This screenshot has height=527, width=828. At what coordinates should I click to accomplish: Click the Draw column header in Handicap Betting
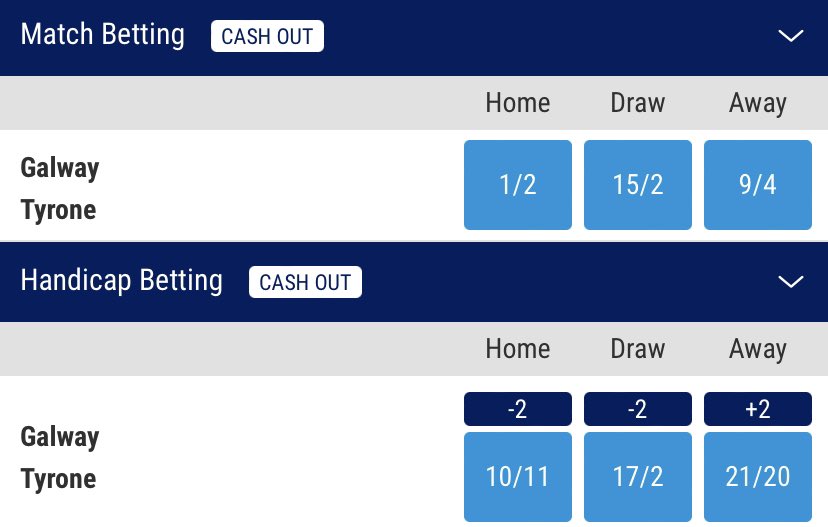[638, 349]
